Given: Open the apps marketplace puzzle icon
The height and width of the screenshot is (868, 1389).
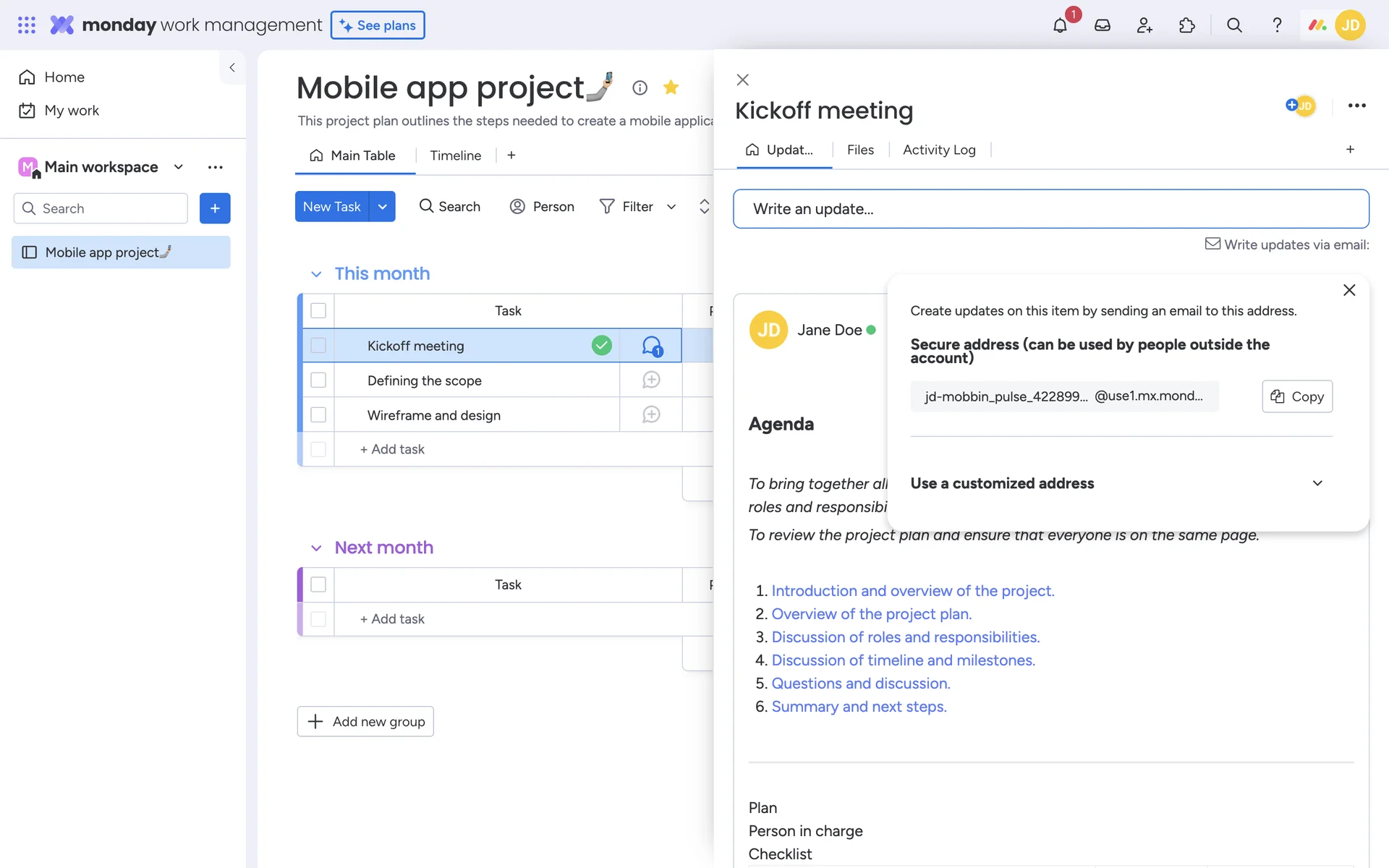Looking at the screenshot, I should point(1186,25).
